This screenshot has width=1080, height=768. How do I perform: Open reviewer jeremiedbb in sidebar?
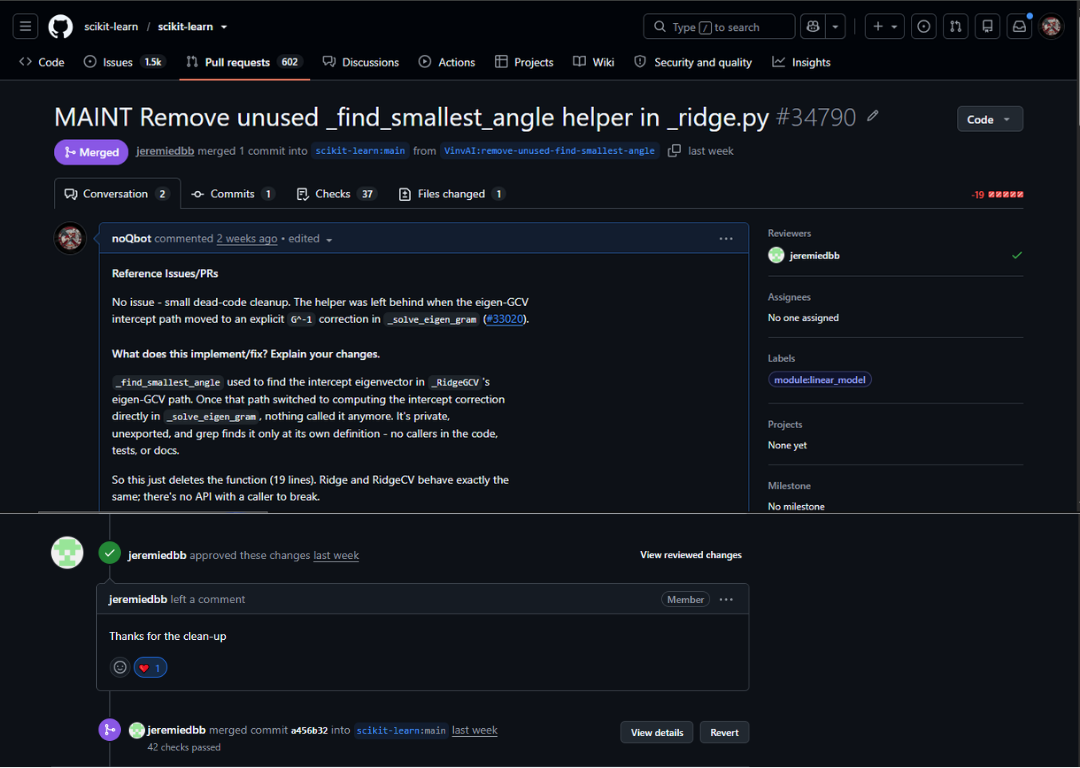click(x=814, y=256)
